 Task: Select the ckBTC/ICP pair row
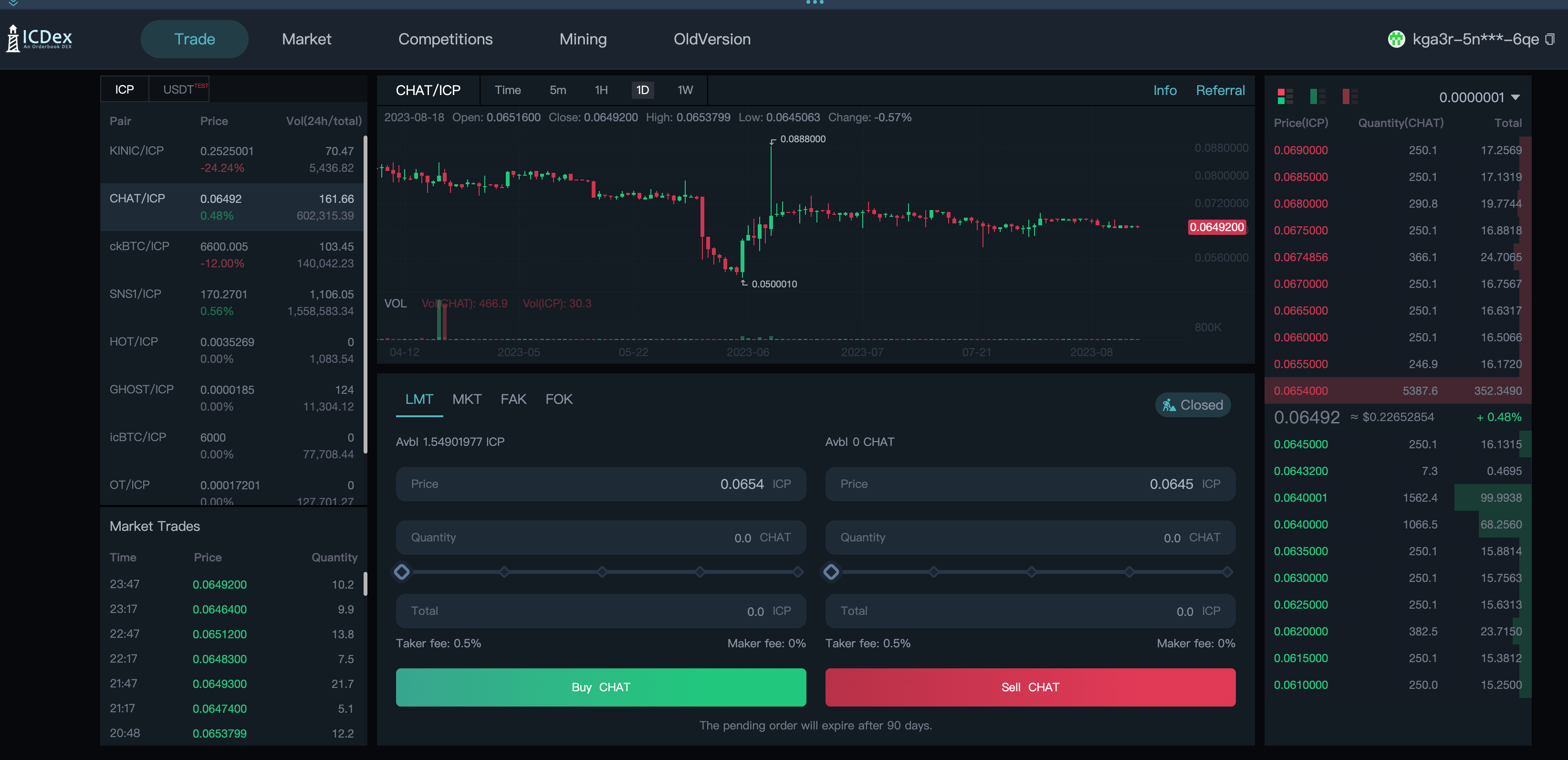[x=231, y=255]
